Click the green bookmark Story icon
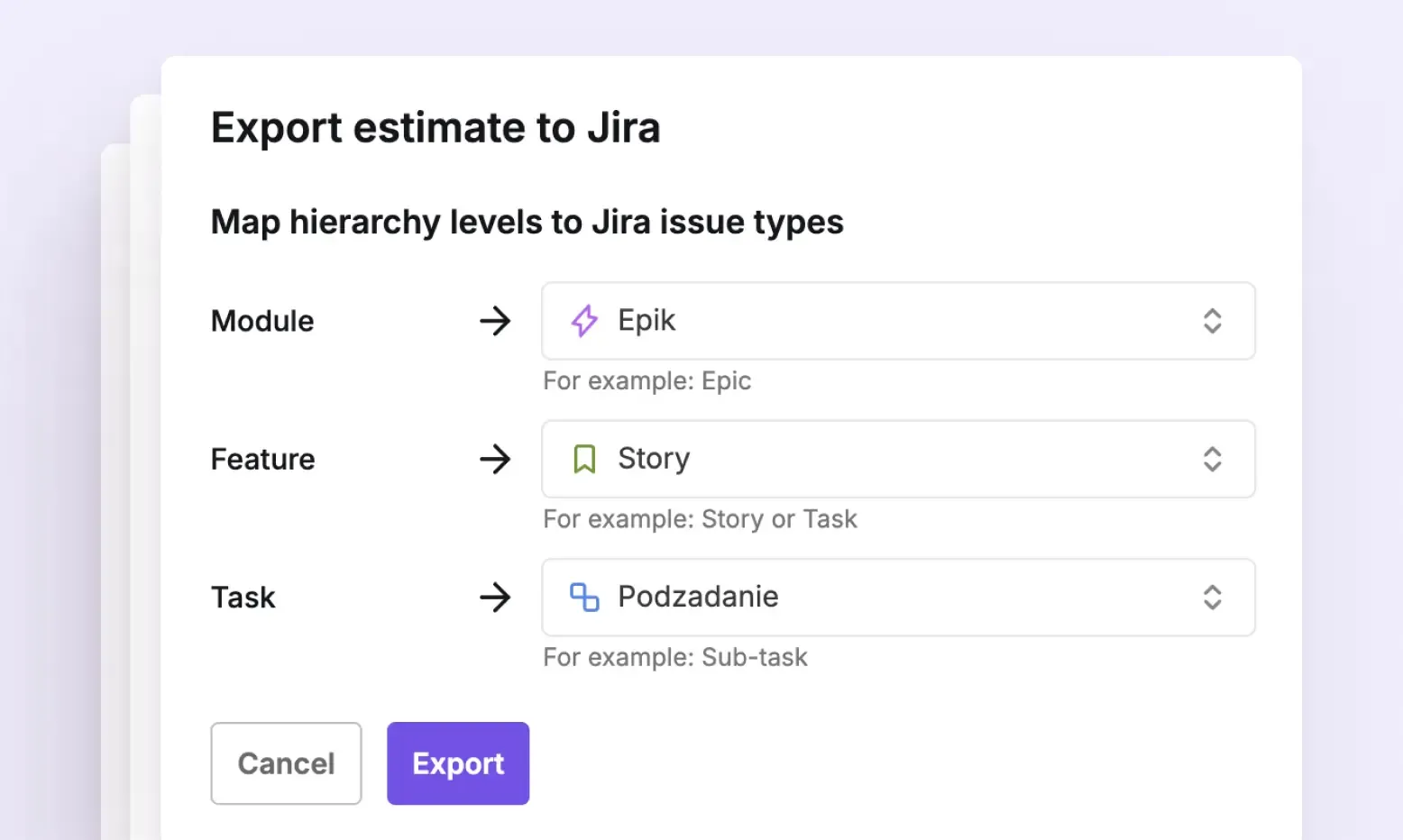 584,459
